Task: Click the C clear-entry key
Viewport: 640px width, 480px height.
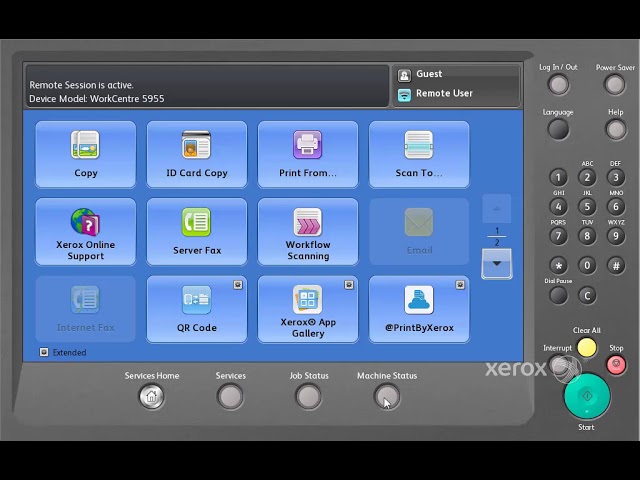Action: pos(587,296)
